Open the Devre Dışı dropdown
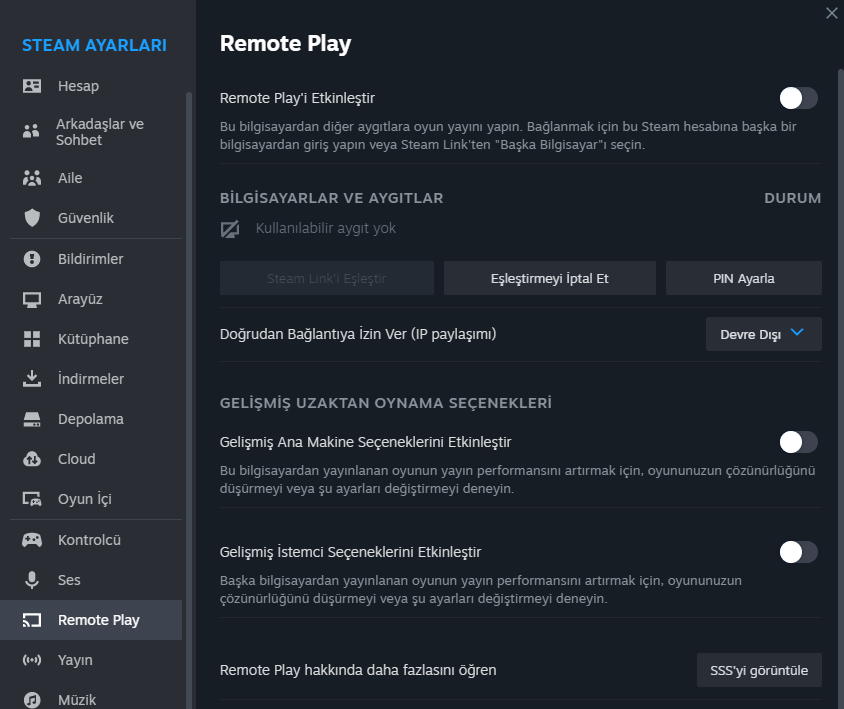This screenshot has width=844, height=709. pos(764,334)
